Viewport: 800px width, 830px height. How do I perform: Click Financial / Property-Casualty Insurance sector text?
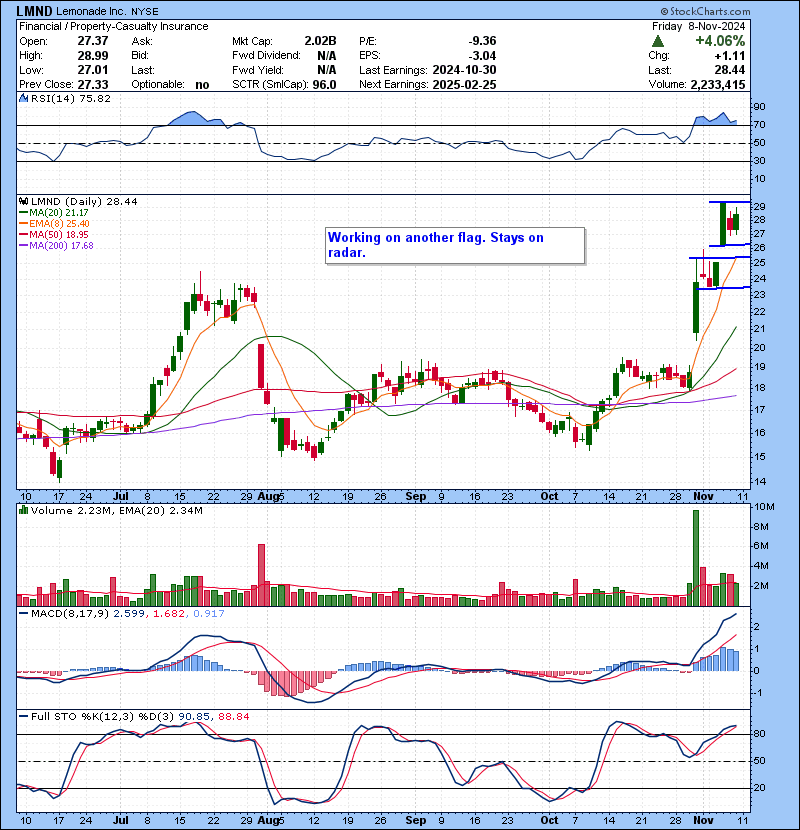point(114,26)
